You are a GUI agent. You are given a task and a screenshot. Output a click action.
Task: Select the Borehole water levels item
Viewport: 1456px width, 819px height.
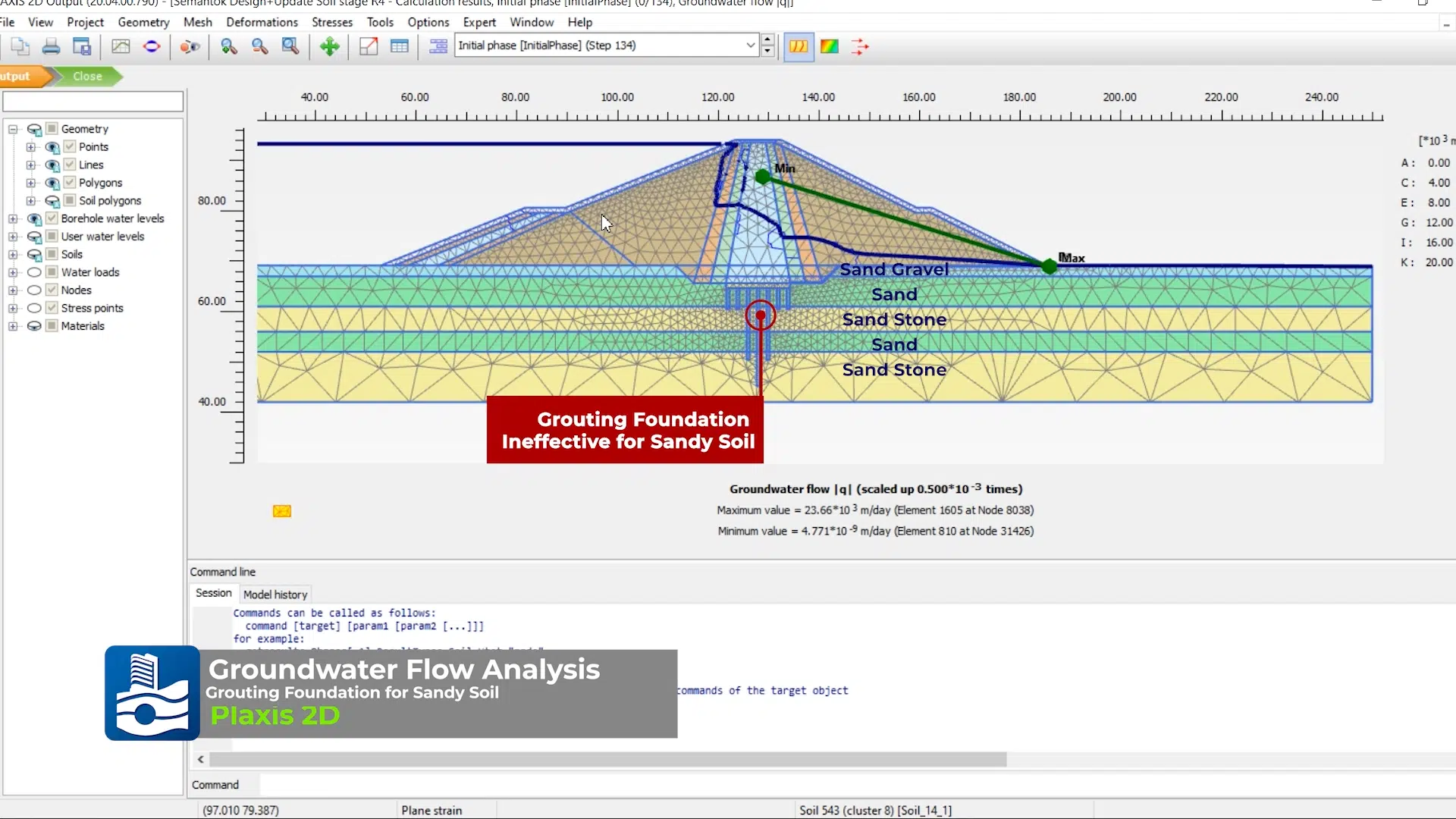click(x=113, y=218)
